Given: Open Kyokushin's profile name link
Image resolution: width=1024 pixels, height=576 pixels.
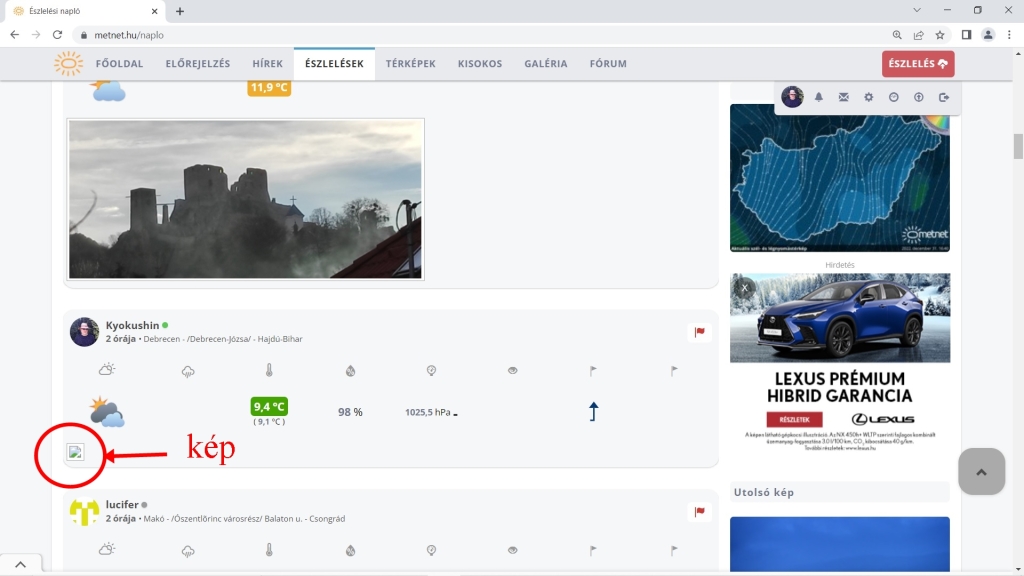Looking at the screenshot, I should [132, 325].
